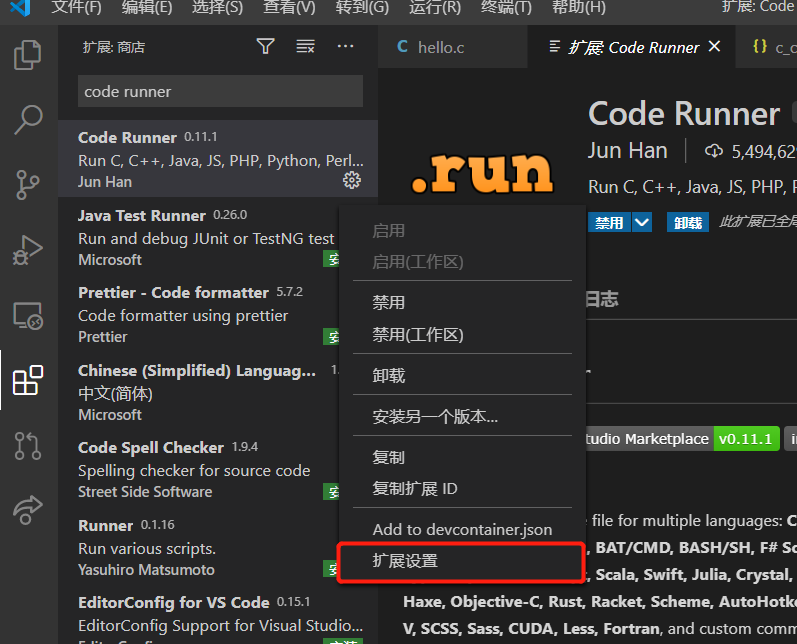Open the 选择(S) menu
The image size is (797, 644).
tap(217, 7)
